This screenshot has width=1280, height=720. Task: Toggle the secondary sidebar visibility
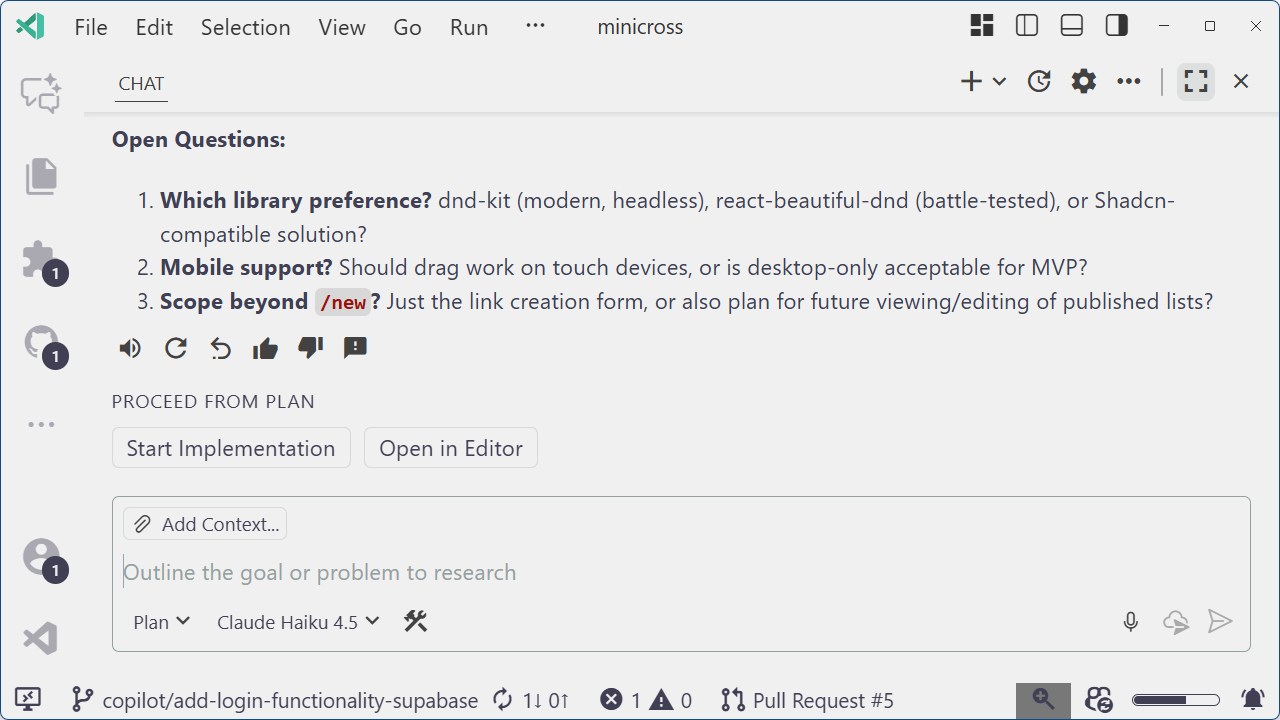click(x=1116, y=25)
